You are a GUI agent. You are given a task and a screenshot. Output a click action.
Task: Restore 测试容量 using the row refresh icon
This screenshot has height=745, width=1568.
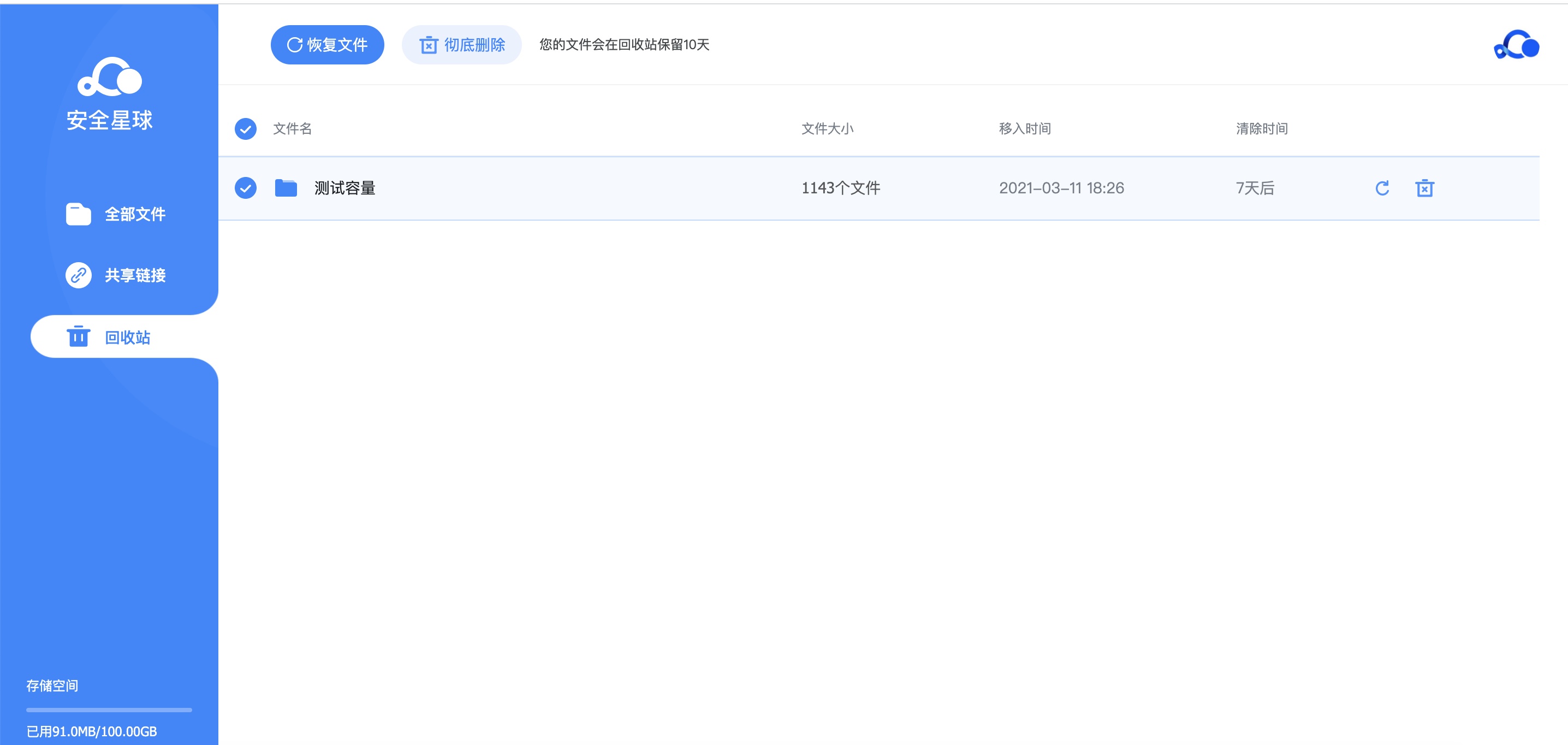[x=1382, y=188]
